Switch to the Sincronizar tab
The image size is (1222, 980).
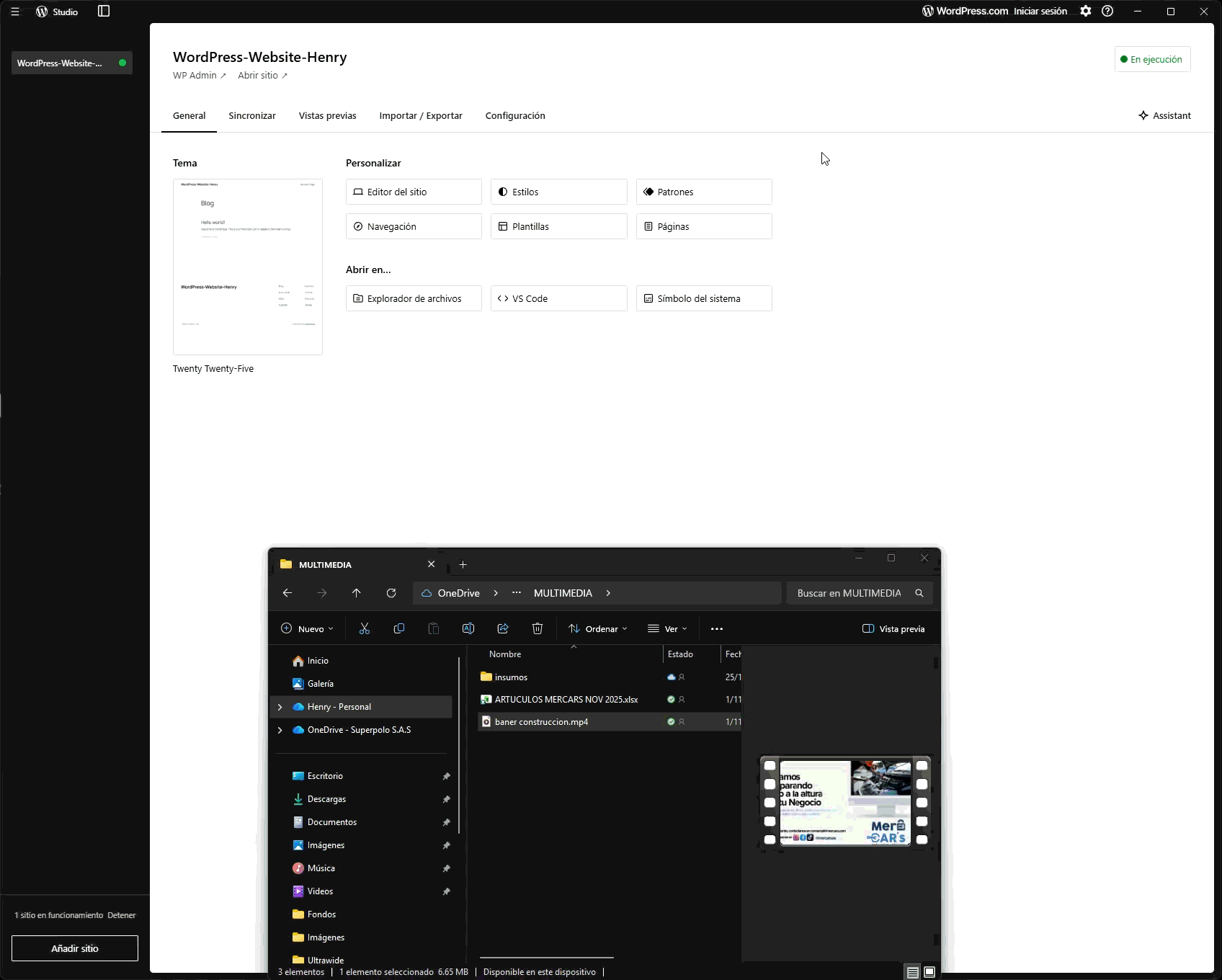point(252,116)
